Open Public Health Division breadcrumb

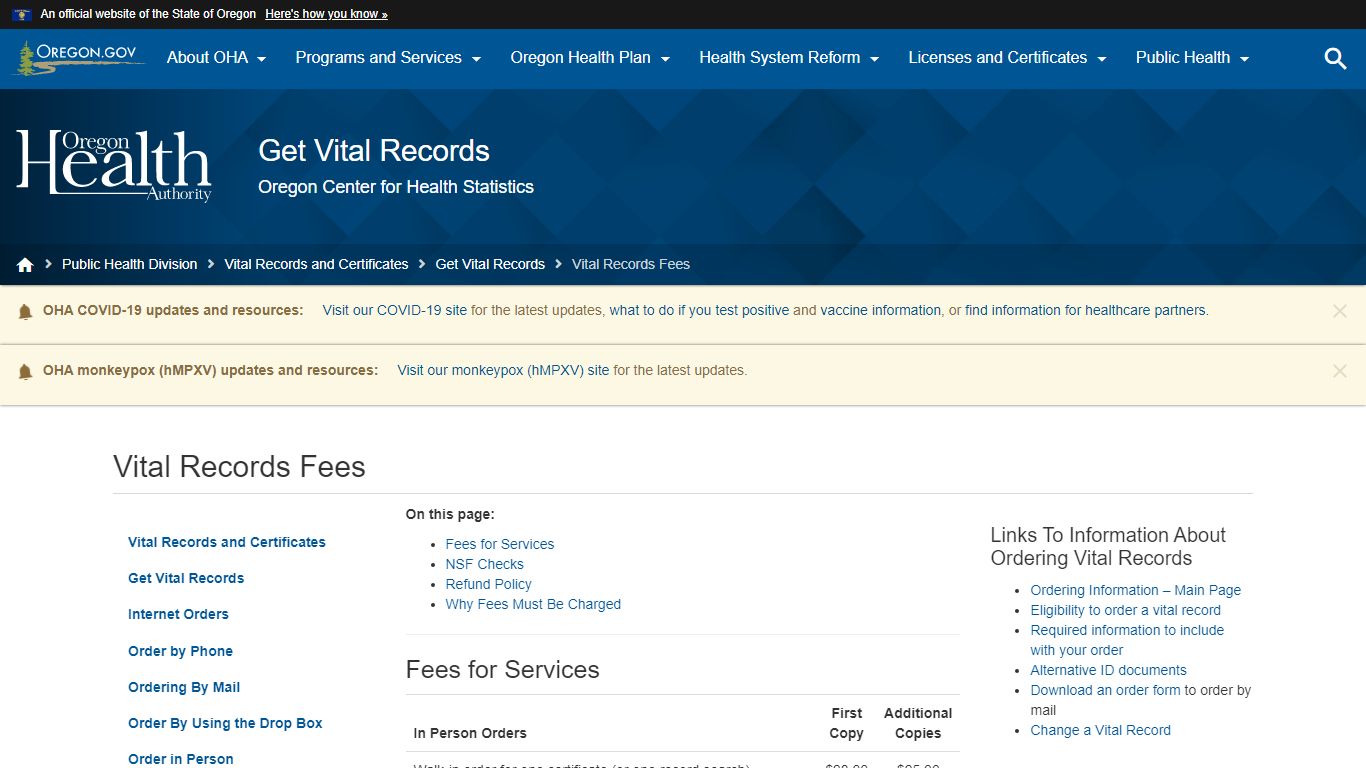[130, 264]
